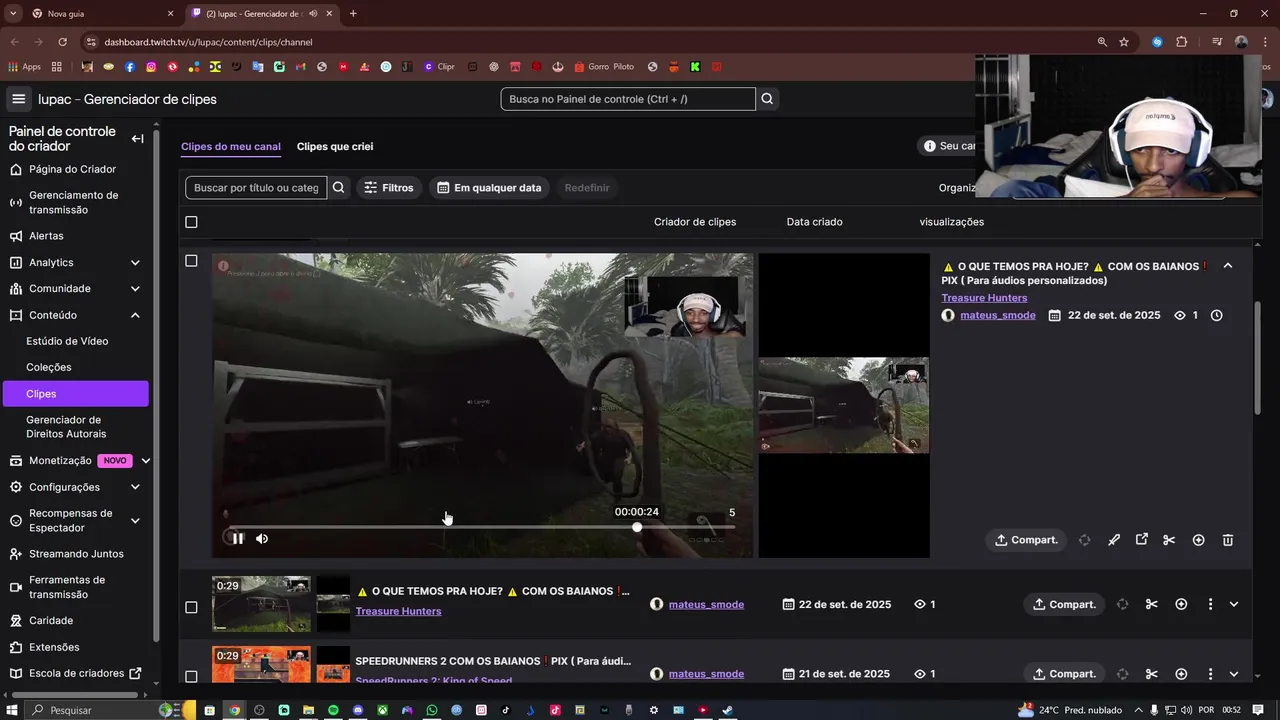1280x720 pixels.
Task: Add the expanded clip using the plus-circle icon
Action: (x=1199, y=540)
